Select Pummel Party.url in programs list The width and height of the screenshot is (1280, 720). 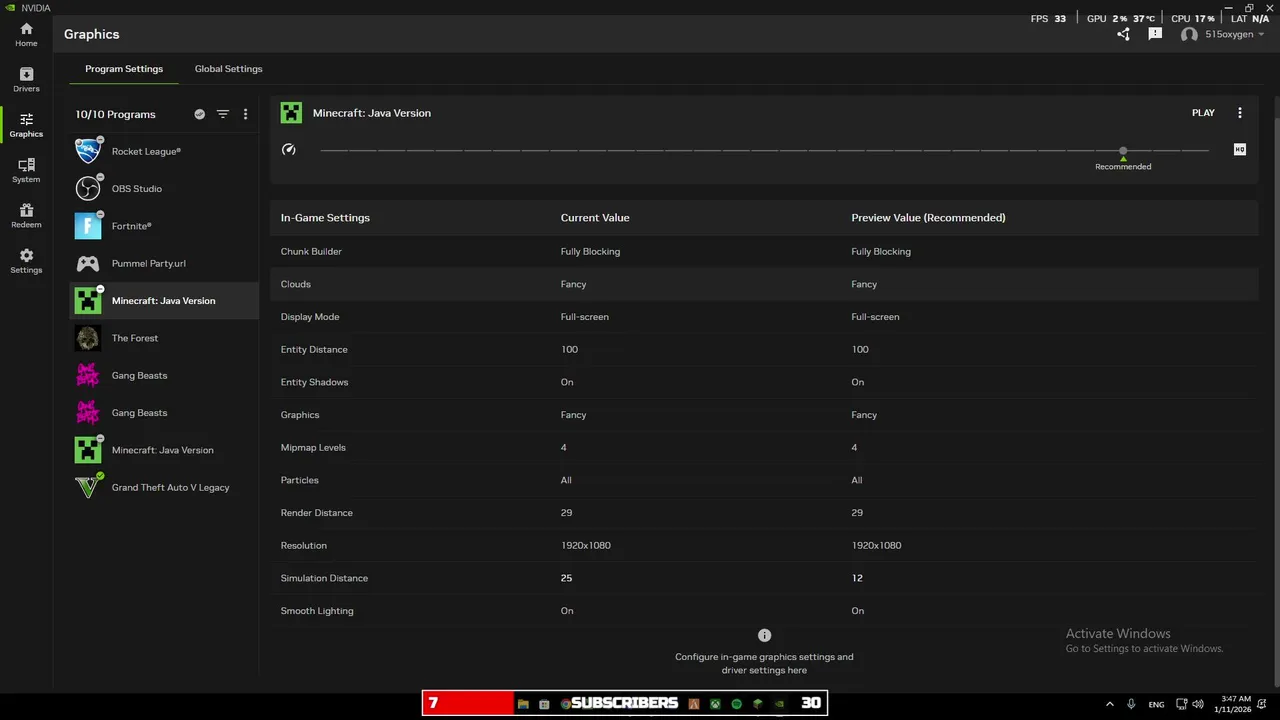(x=164, y=263)
